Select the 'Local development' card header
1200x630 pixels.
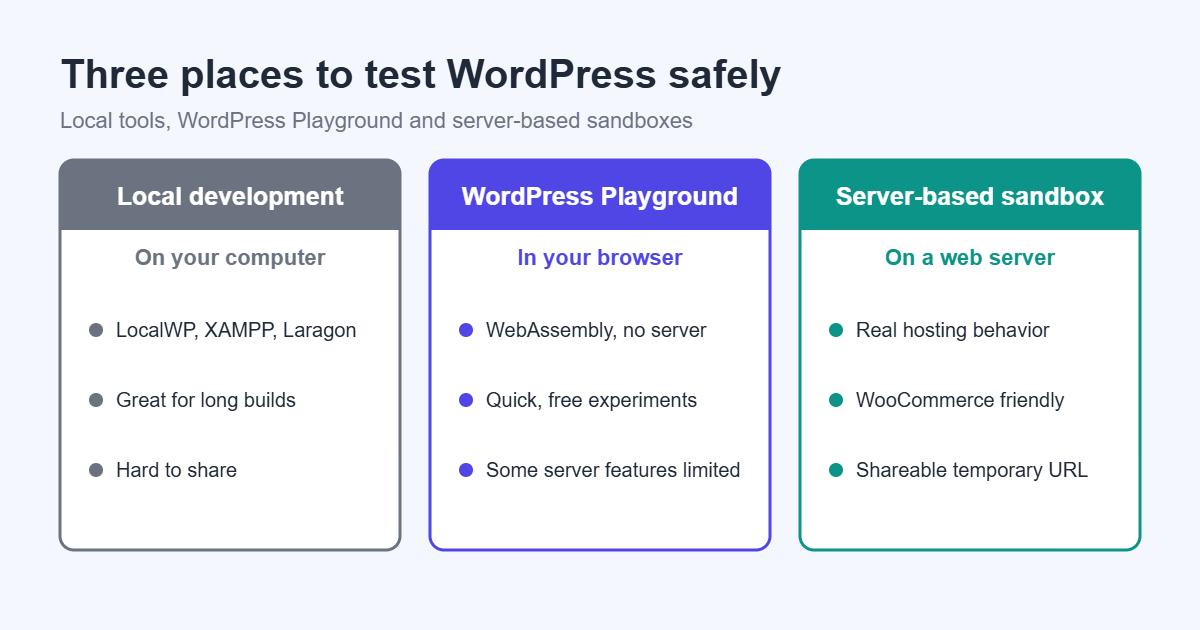(230, 195)
